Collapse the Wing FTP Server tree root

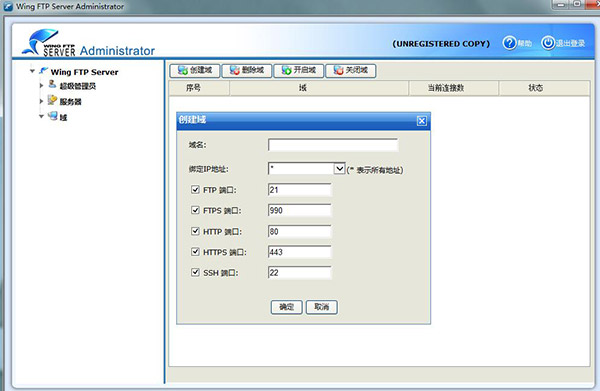click(x=32, y=71)
